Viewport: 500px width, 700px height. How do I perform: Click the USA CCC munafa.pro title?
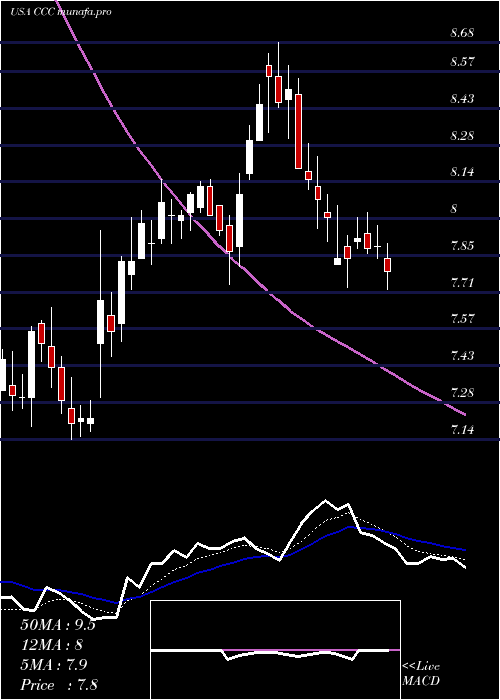point(60,12)
